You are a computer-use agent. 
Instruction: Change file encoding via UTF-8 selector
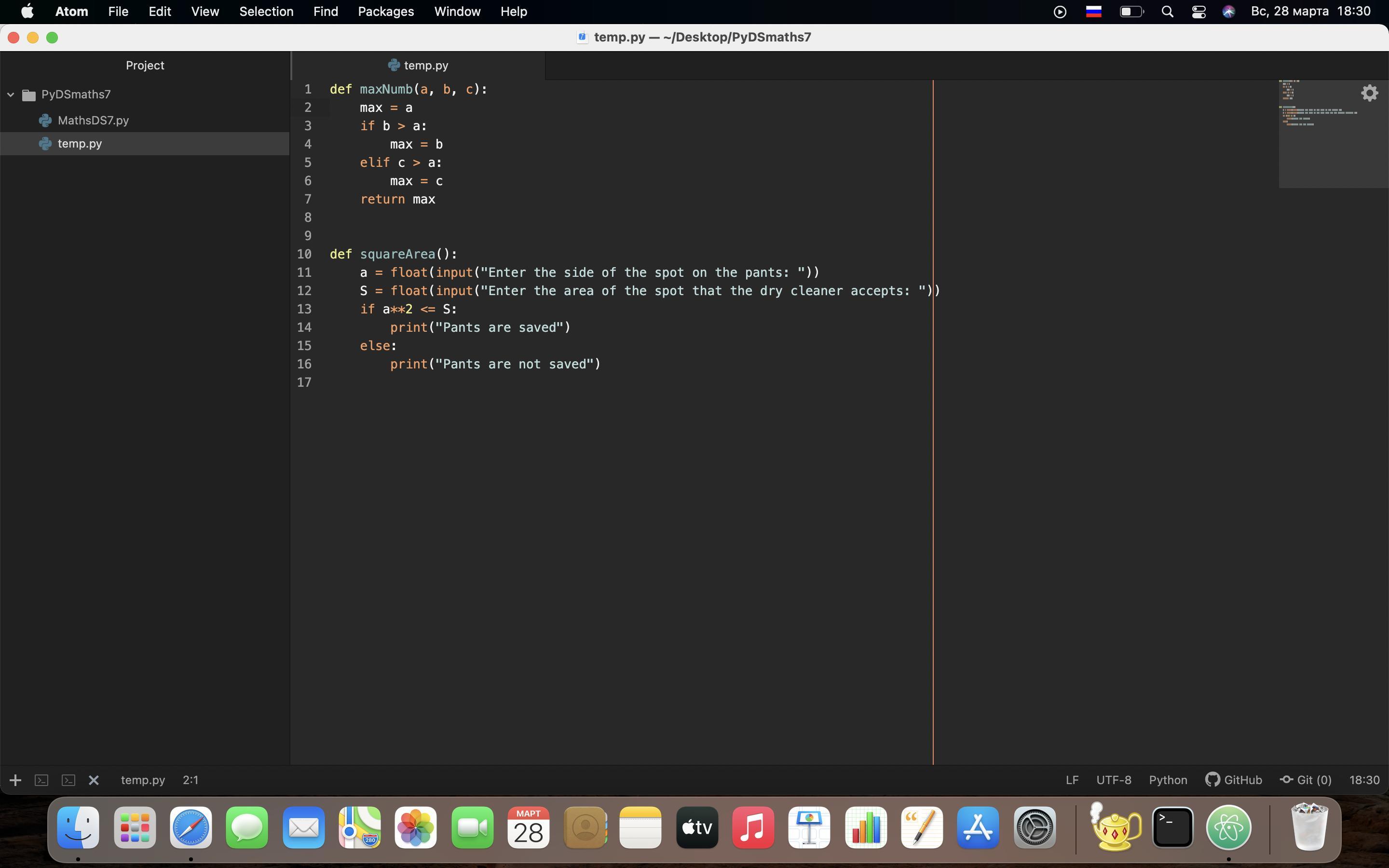click(1114, 780)
